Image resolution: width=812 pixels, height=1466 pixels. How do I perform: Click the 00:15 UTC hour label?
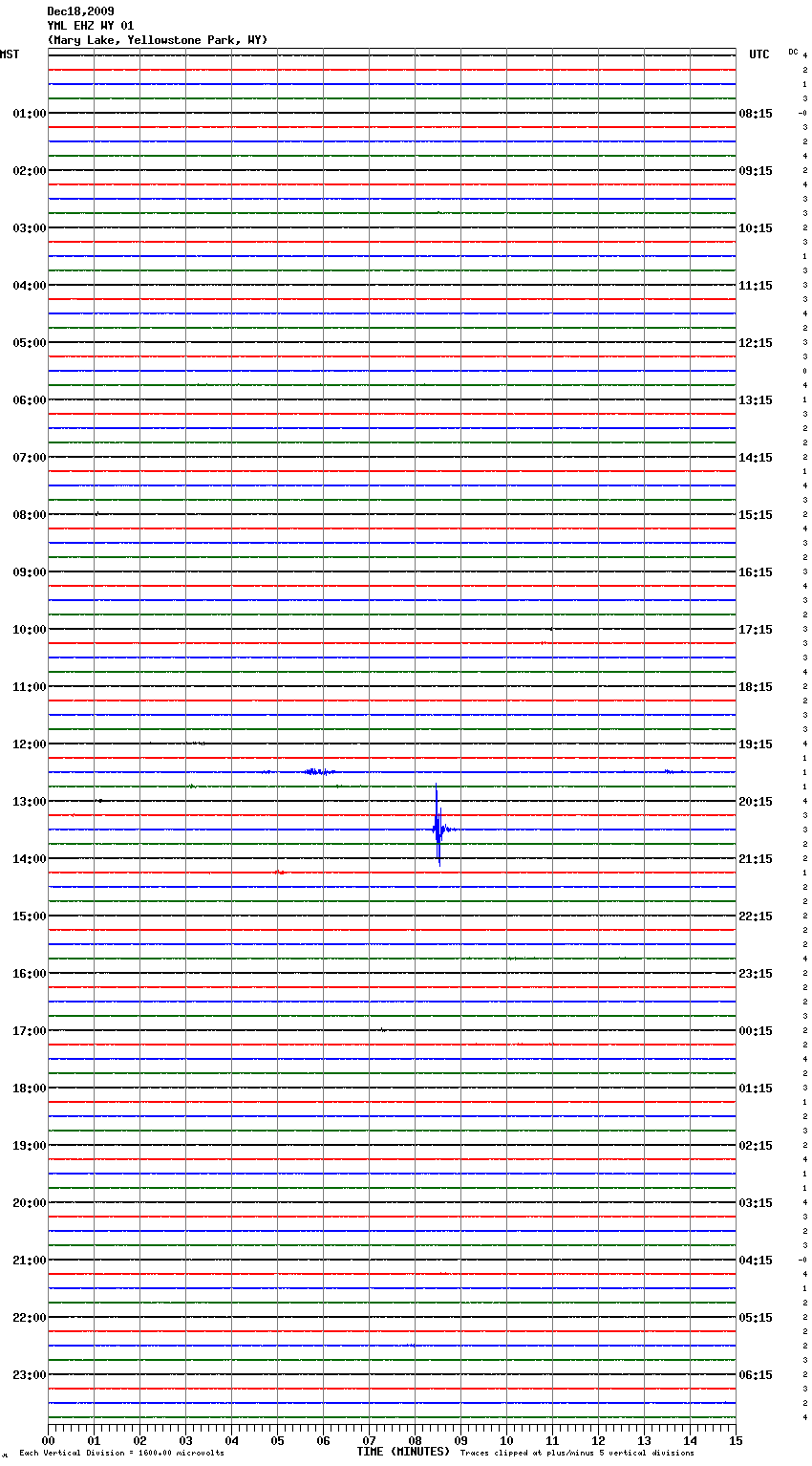click(755, 1031)
